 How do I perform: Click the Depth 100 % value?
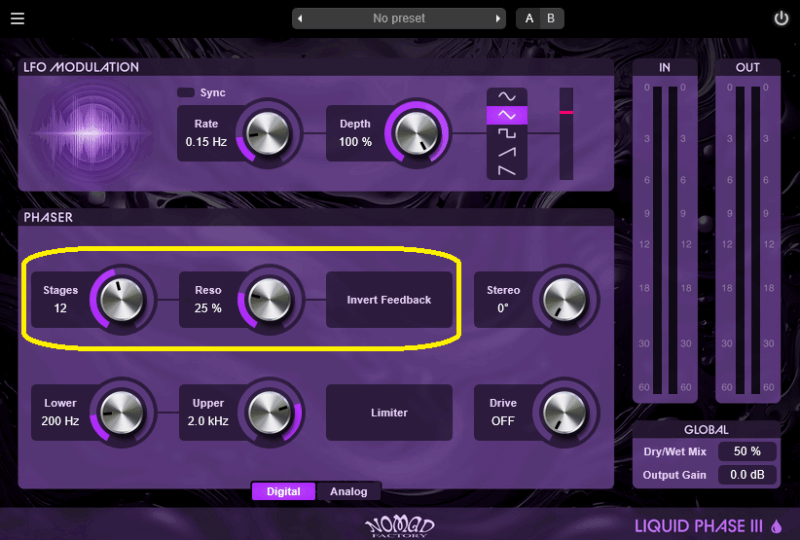coord(355,142)
